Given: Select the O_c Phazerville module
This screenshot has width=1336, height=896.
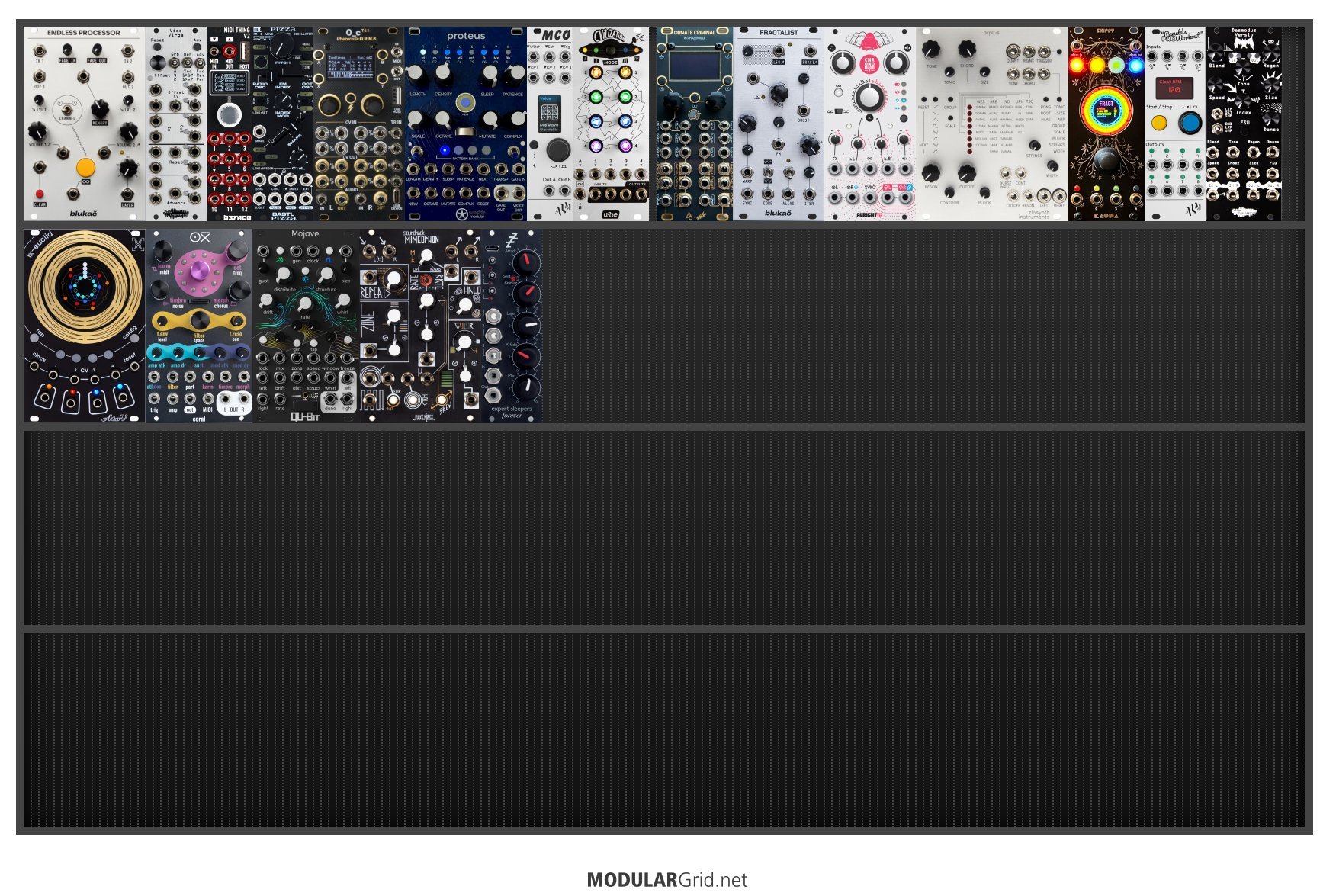Looking at the screenshot, I should point(359,124).
